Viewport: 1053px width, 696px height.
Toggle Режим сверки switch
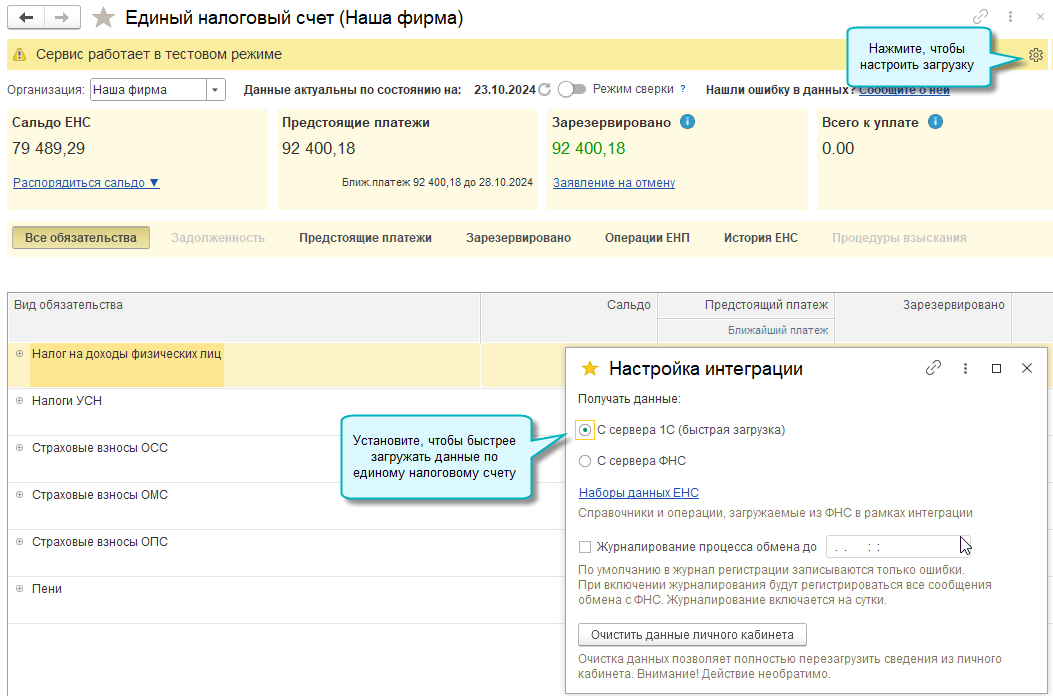coord(572,89)
